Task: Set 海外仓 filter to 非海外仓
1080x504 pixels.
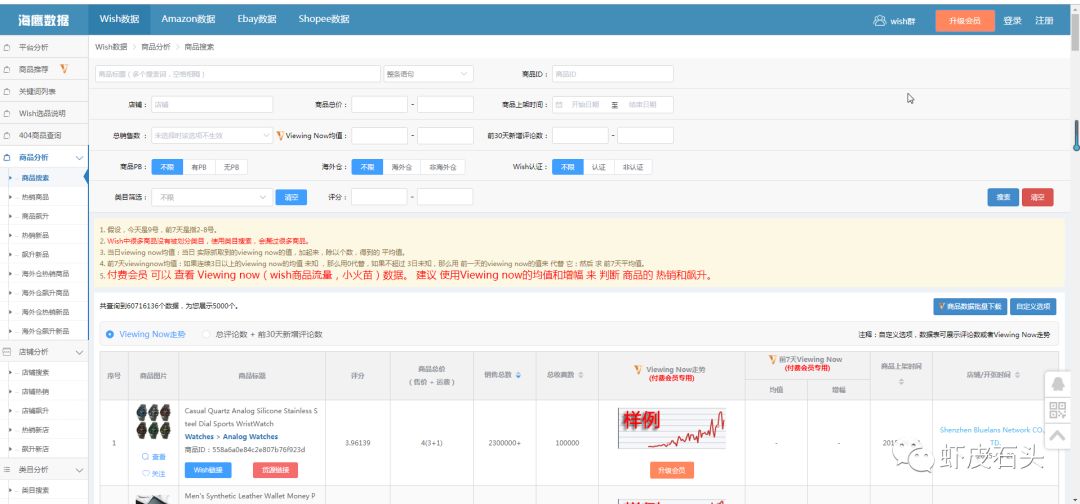Action: click(x=443, y=167)
